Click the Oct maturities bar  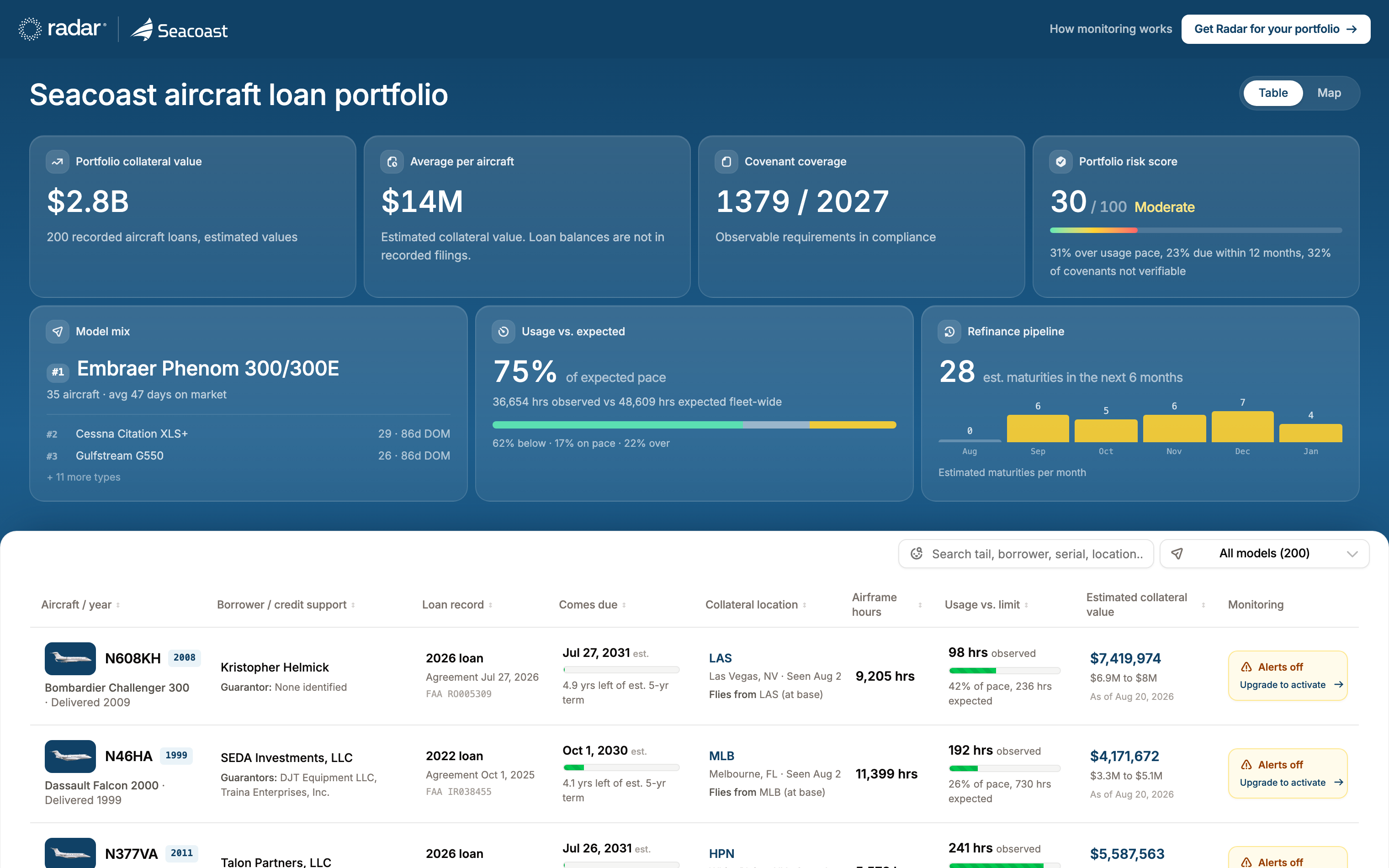1105,430
